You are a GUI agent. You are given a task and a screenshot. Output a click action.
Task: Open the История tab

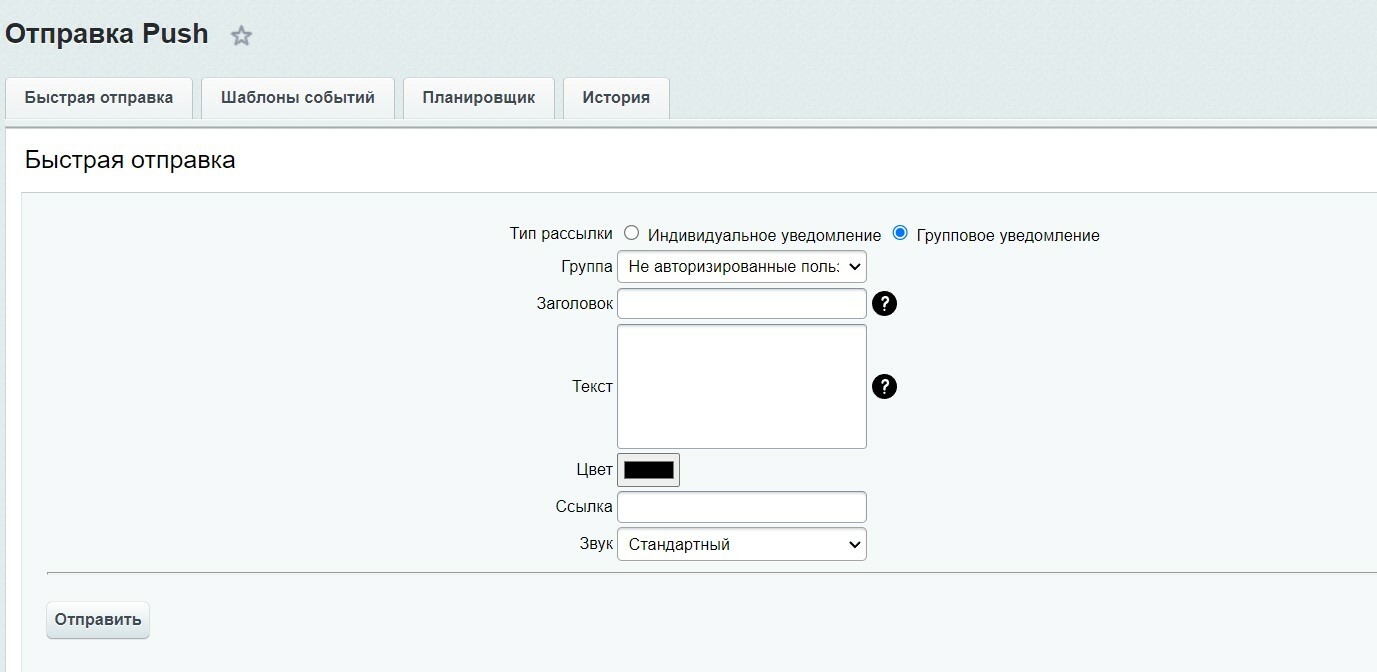[616, 98]
